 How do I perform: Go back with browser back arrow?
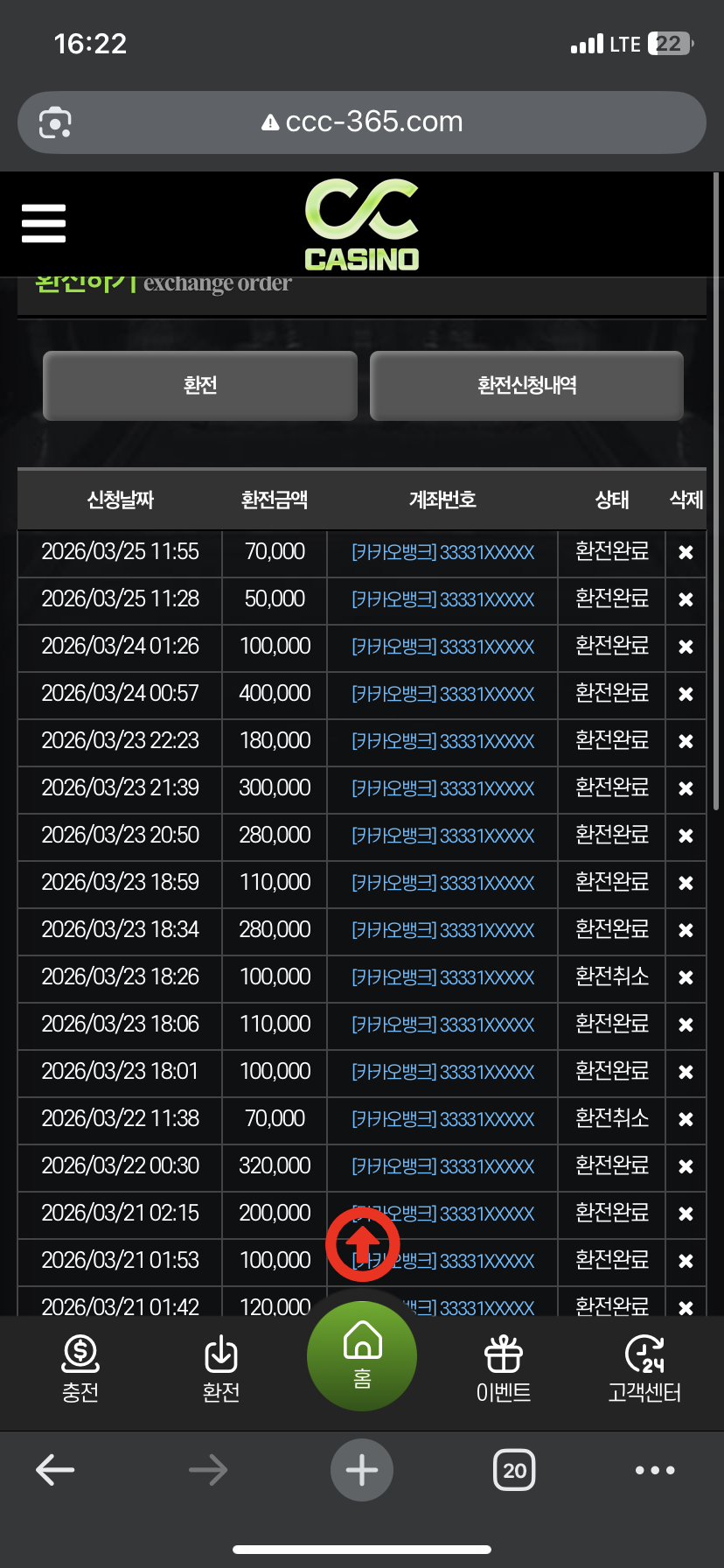tap(55, 1470)
